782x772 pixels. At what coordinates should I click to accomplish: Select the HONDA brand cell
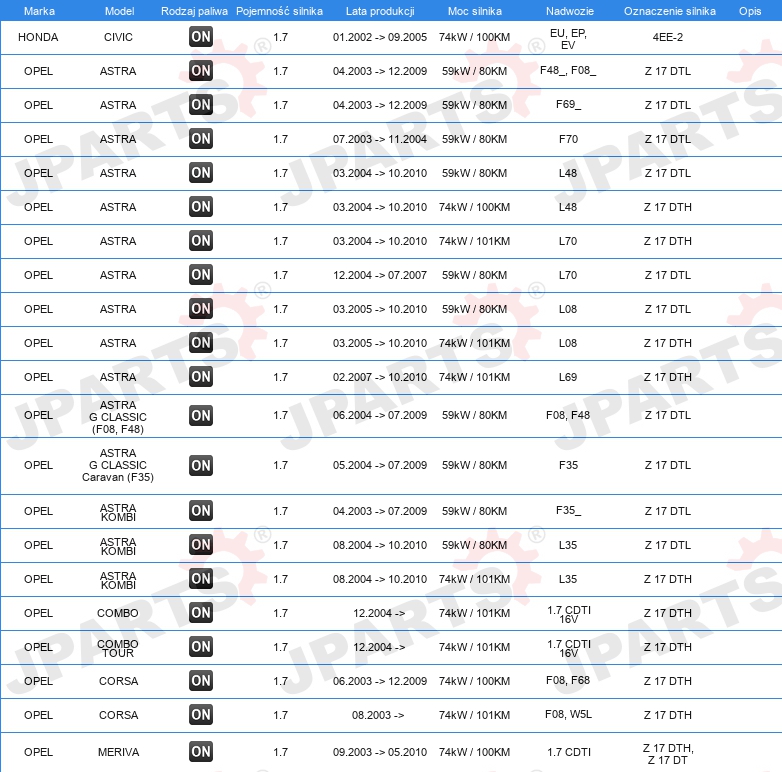point(38,37)
